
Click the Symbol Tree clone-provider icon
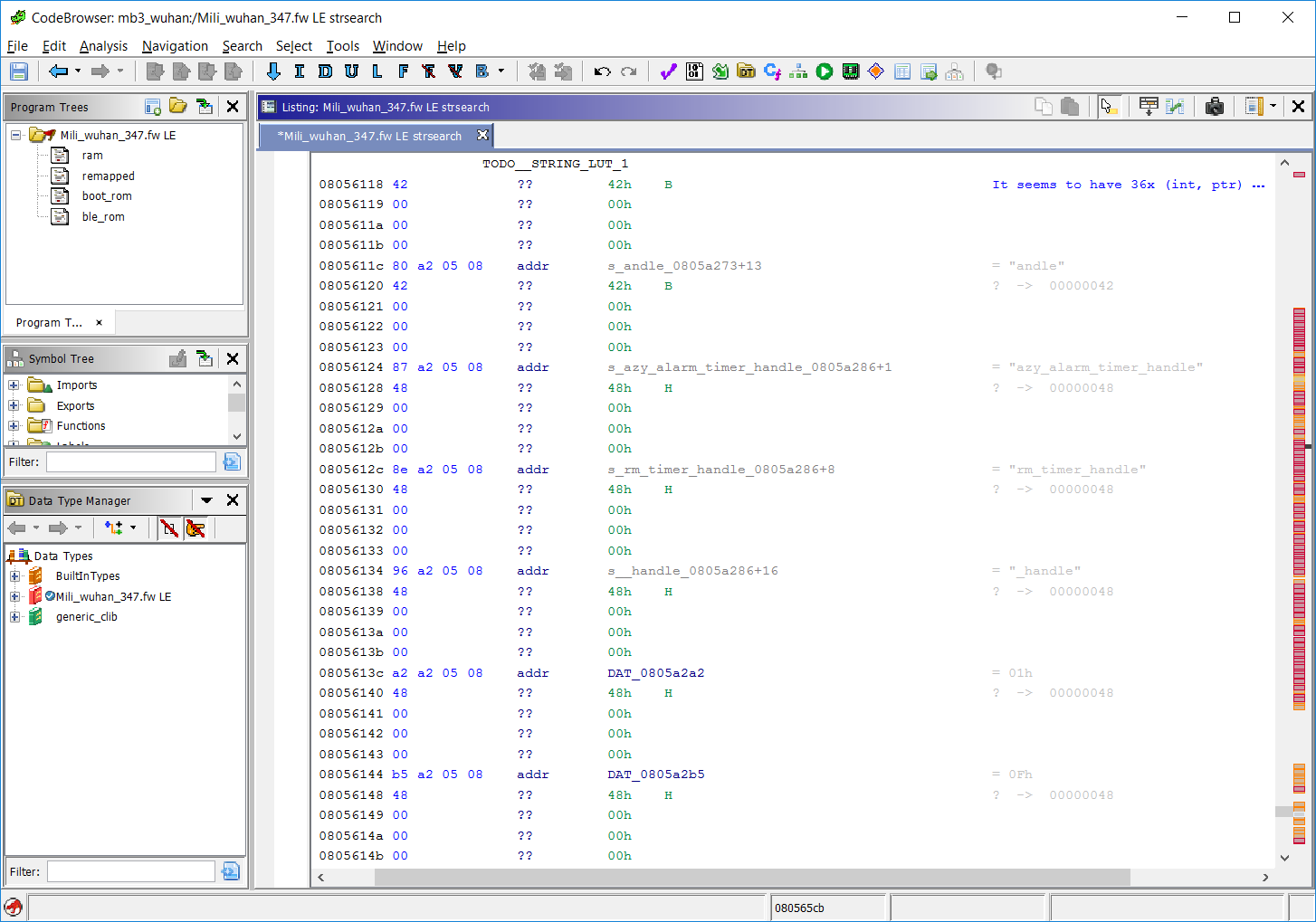pos(205,359)
